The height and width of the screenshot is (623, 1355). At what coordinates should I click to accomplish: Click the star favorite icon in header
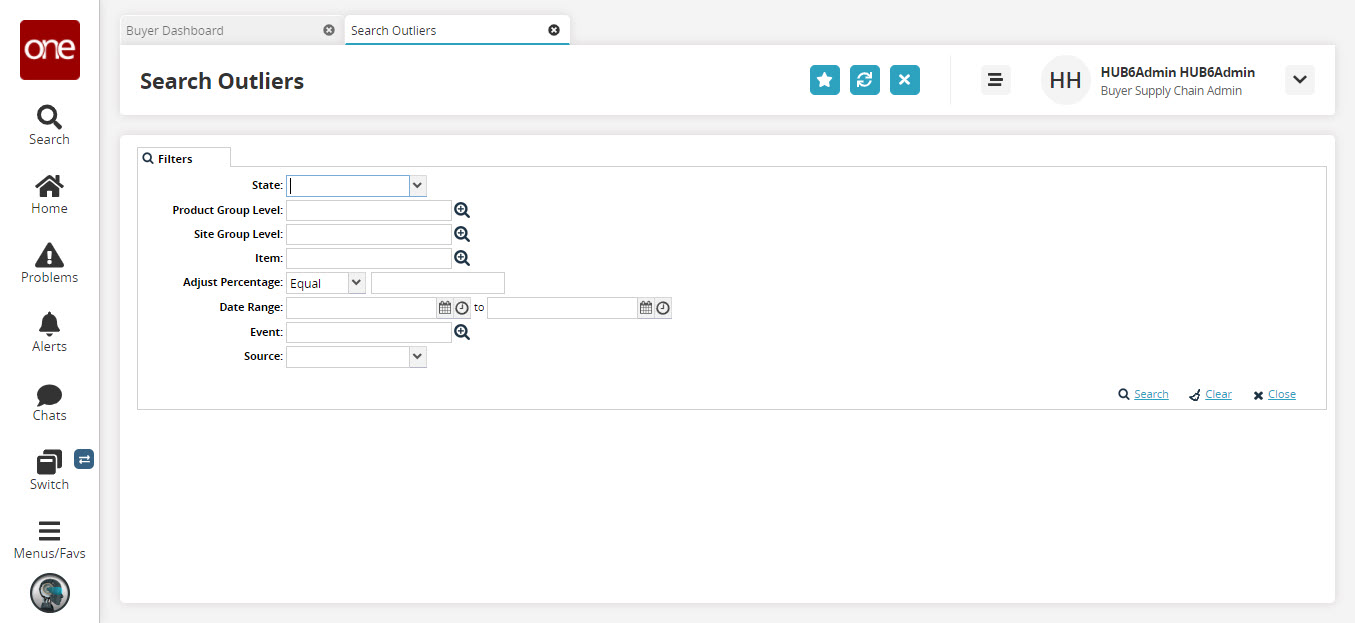pyautogui.click(x=824, y=80)
